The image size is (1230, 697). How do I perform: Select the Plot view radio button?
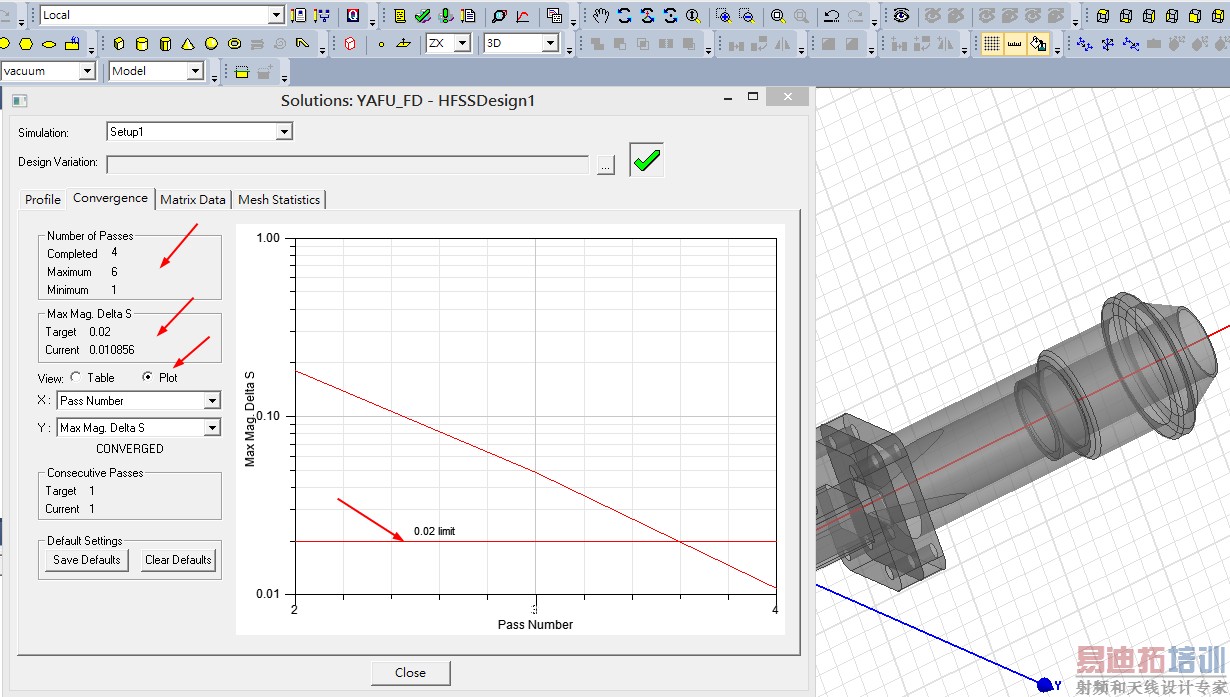coord(148,378)
